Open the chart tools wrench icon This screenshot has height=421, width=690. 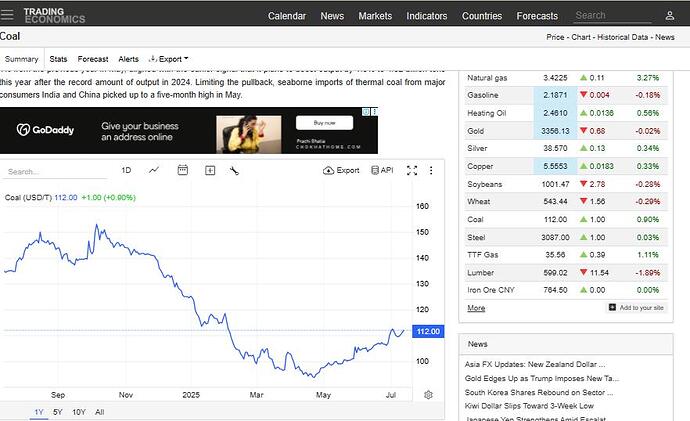[x=234, y=171]
